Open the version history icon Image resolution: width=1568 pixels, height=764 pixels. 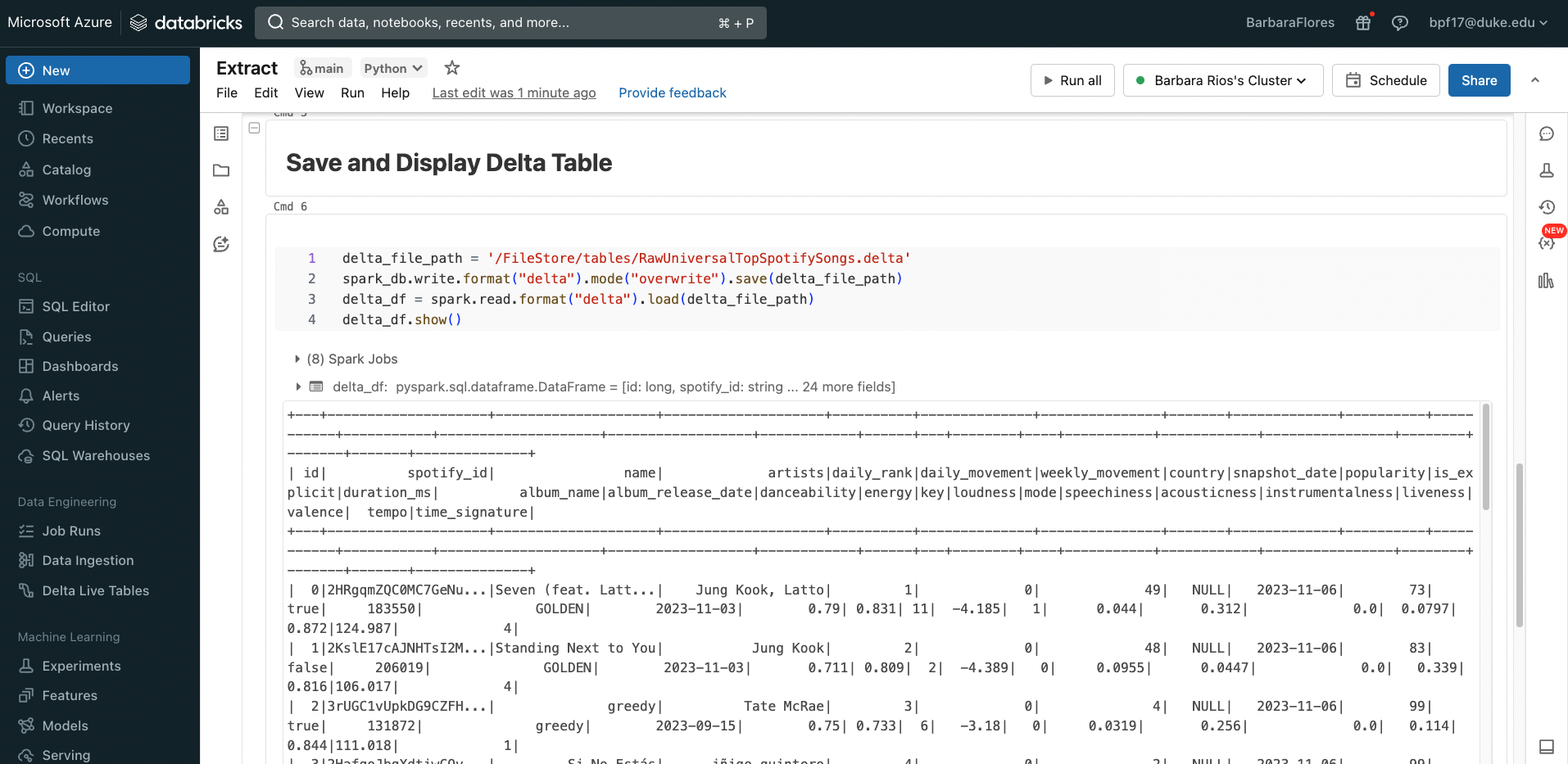pos(1547,207)
